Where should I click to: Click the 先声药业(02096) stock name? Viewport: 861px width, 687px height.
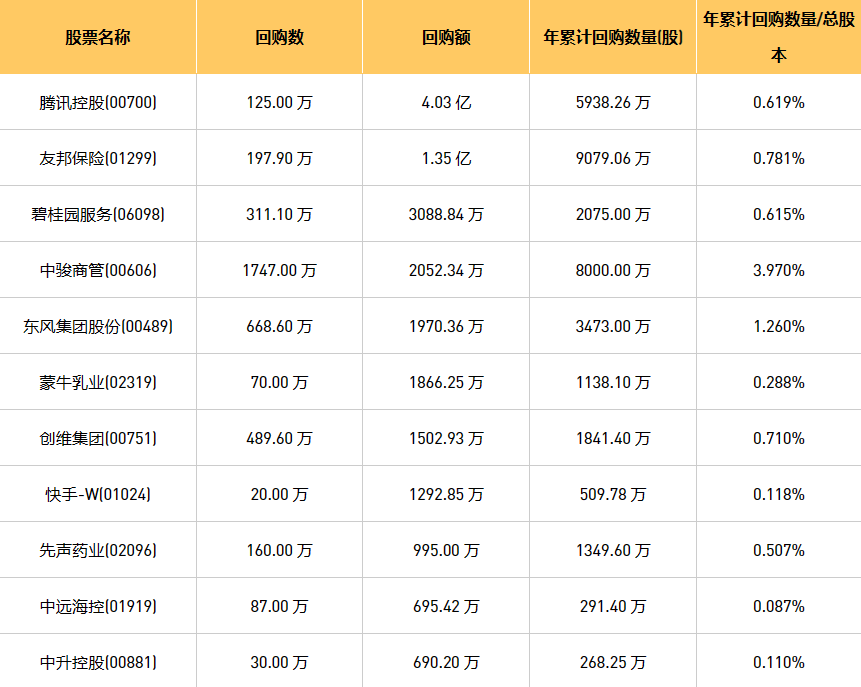(x=98, y=550)
